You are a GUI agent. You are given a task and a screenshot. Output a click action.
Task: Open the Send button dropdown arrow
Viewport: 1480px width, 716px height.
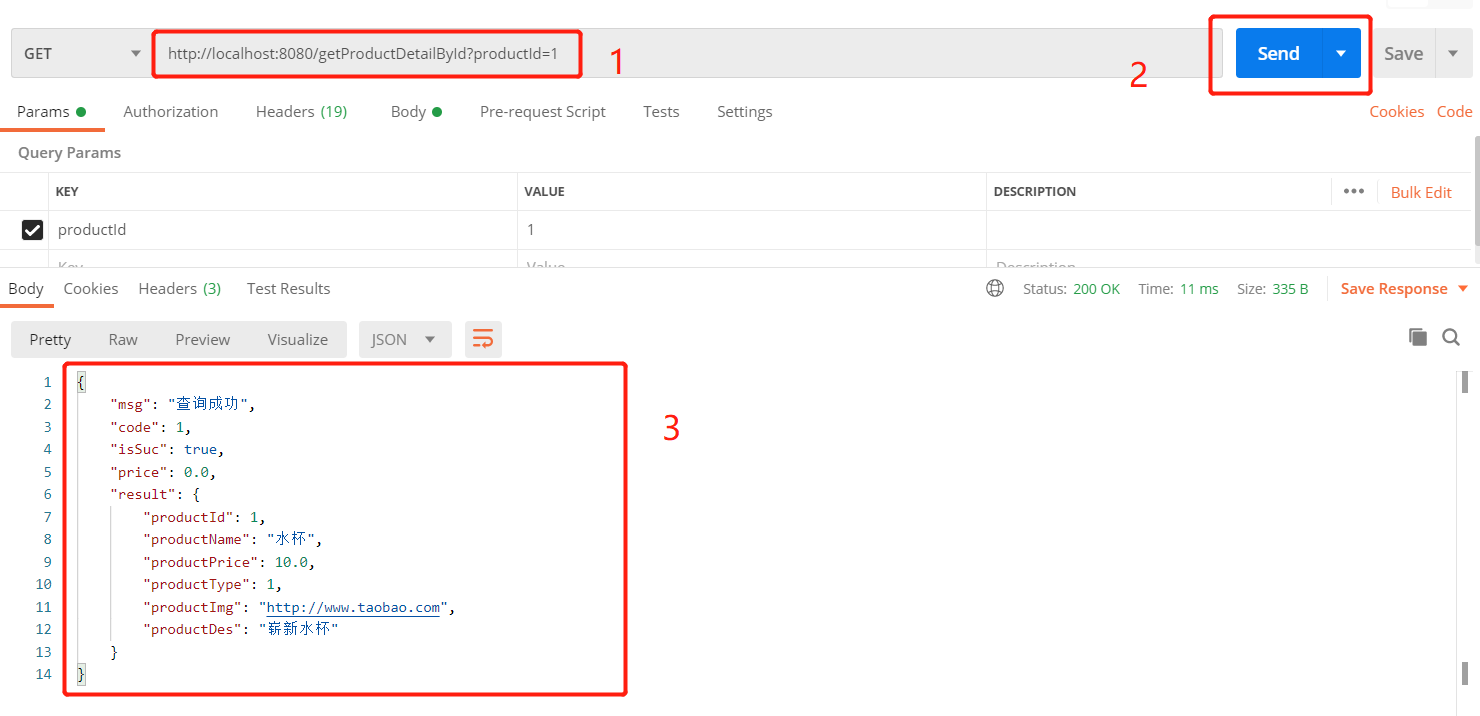coord(1341,53)
